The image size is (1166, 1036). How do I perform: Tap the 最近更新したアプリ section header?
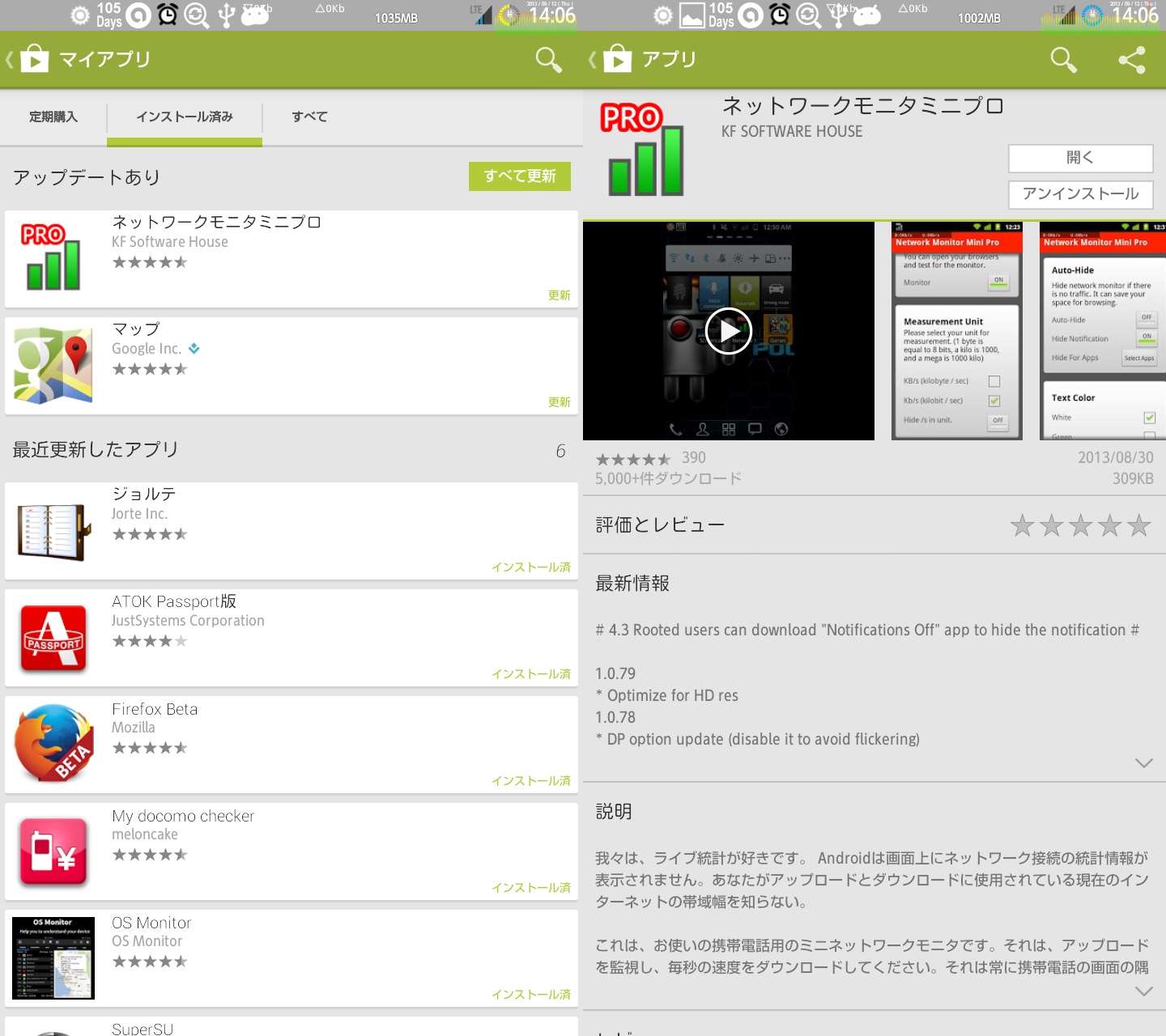(96, 450)
